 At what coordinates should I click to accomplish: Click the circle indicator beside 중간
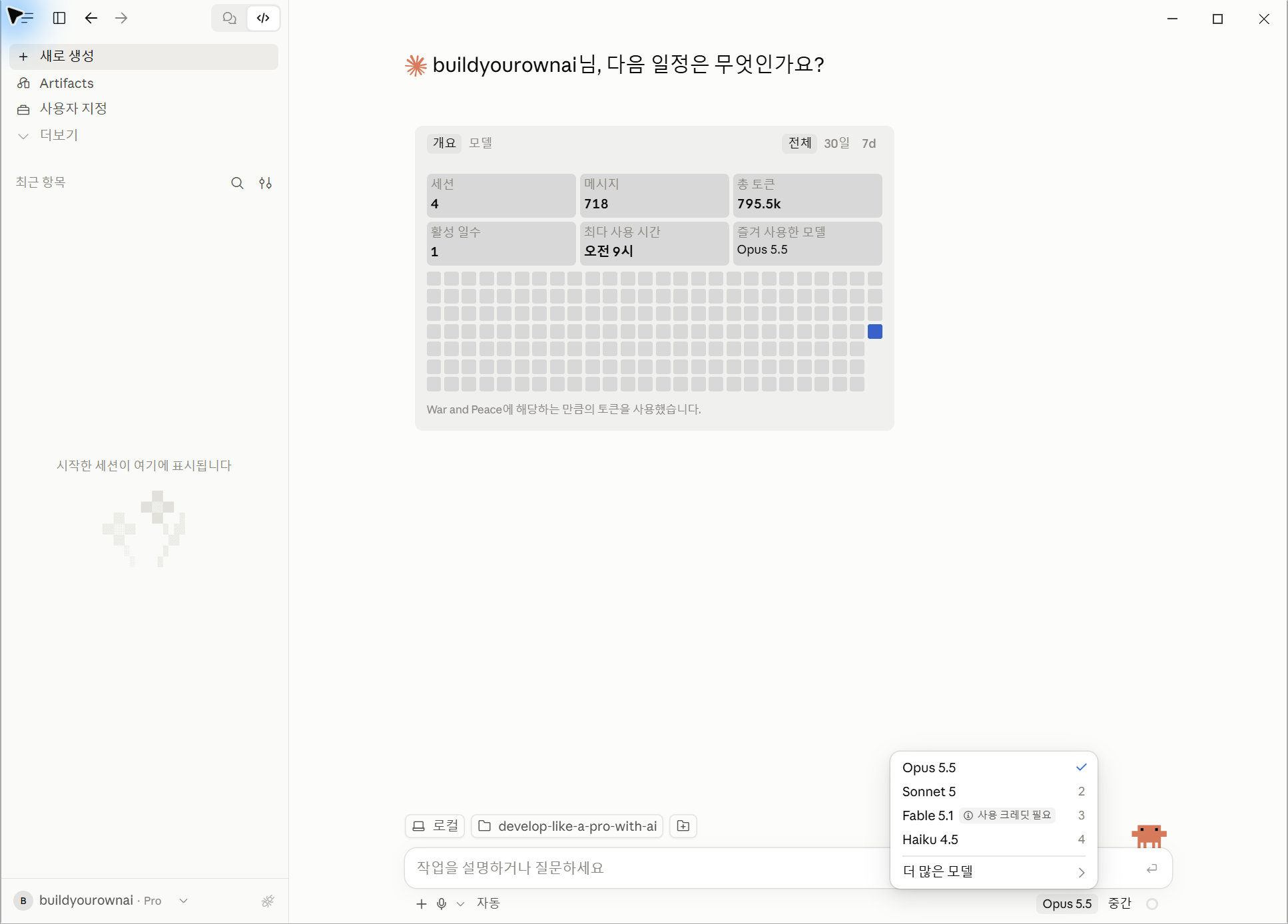tap(1152, 904)
